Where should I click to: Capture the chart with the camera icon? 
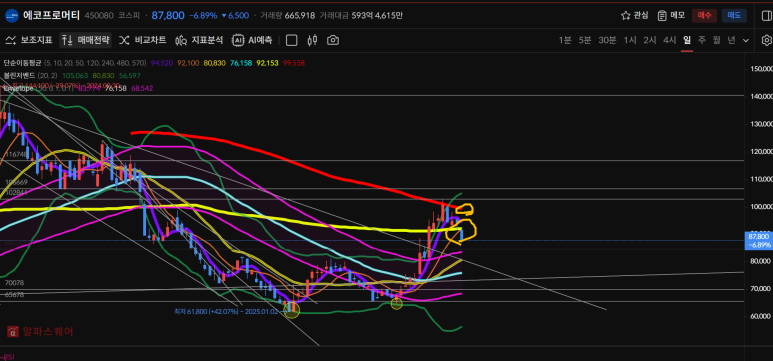point(333,40)
